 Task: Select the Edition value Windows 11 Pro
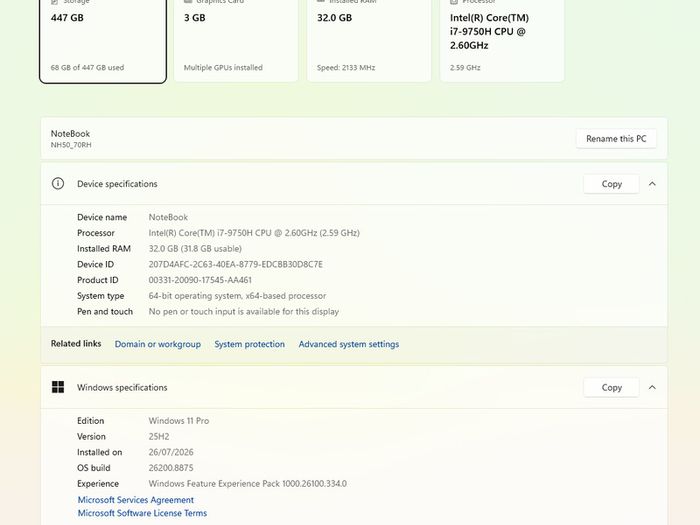click(x=179, y=421)
